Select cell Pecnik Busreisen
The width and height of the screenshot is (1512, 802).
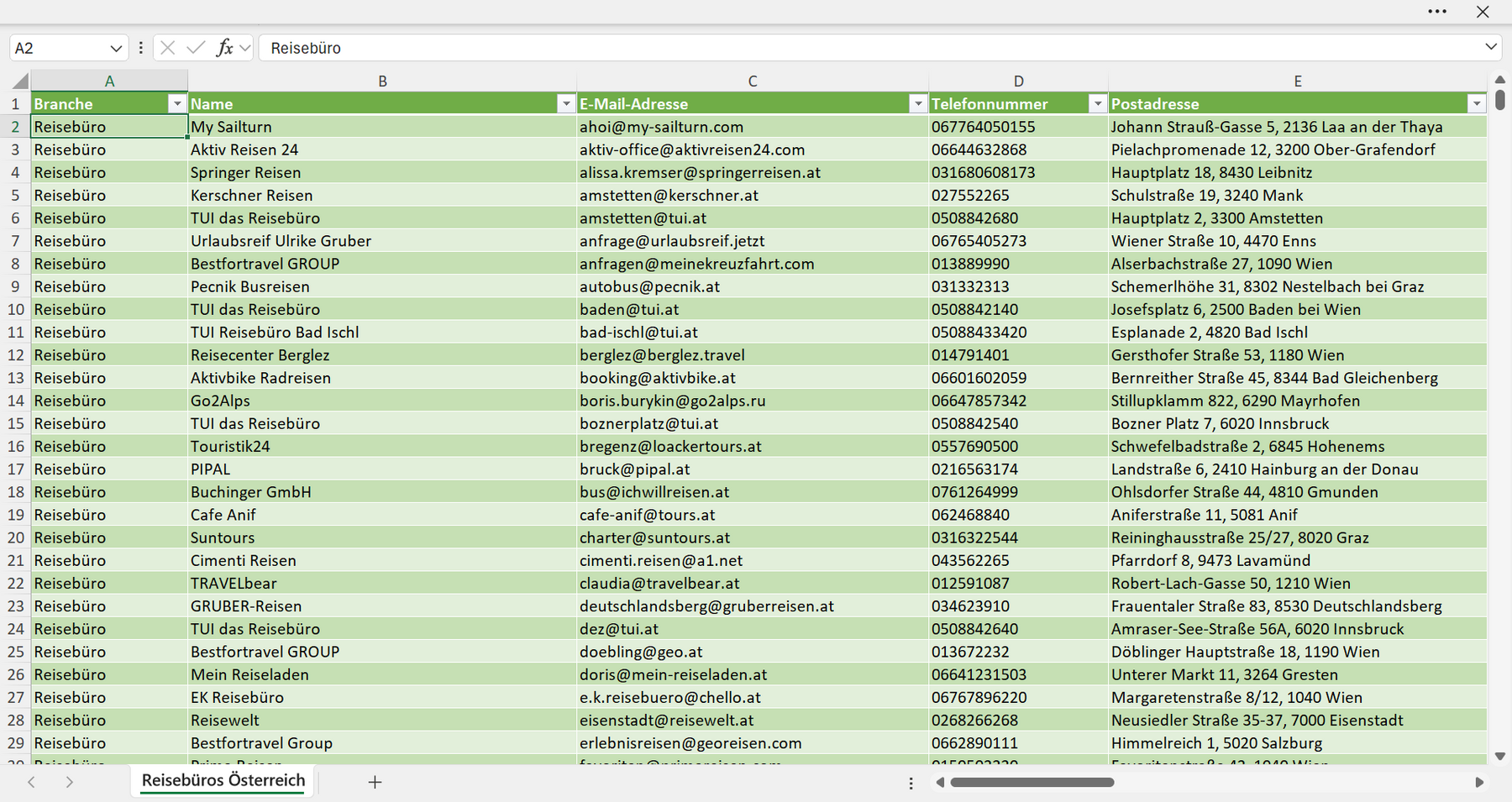(382, 286)
